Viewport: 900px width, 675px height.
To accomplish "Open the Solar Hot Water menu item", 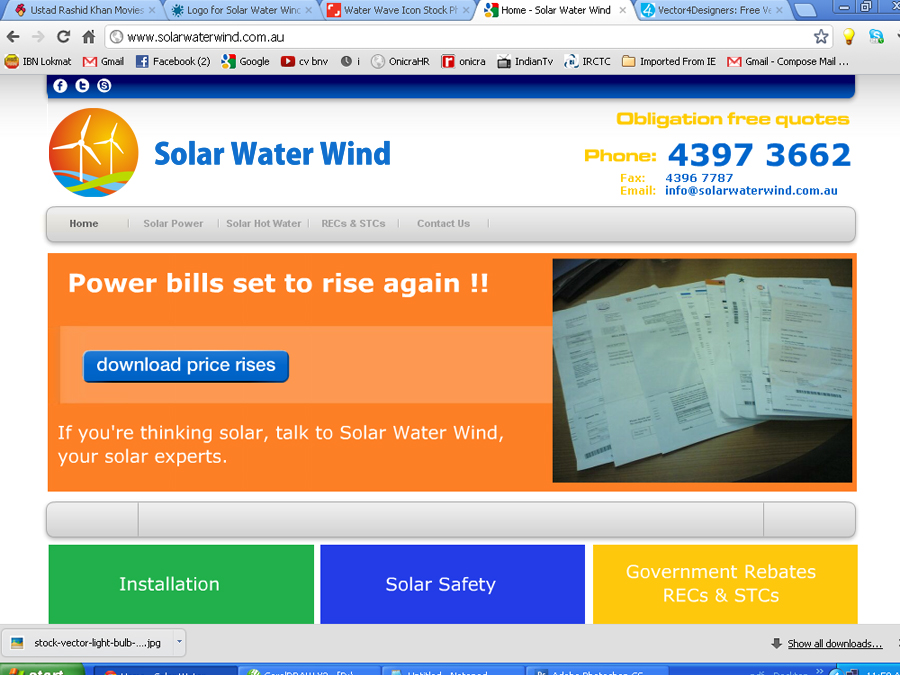I will click(263, 224).
